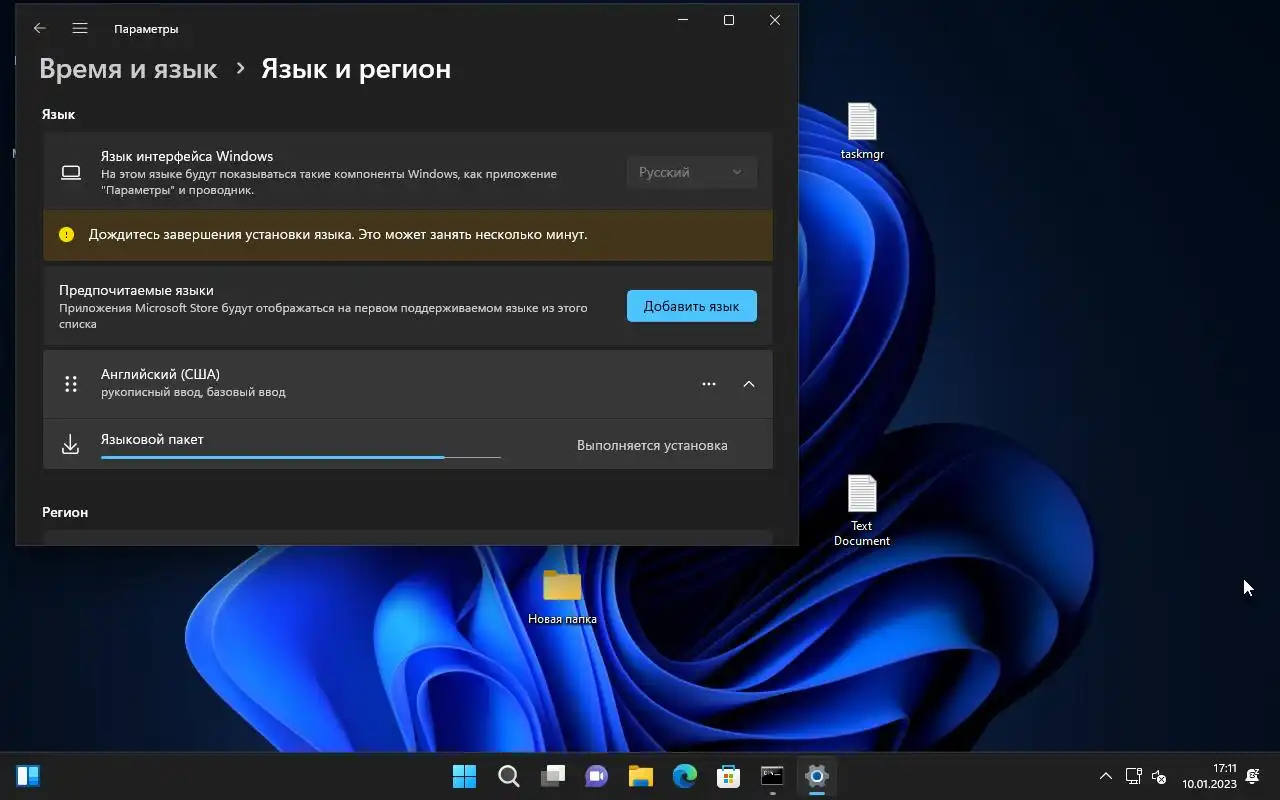Viewport: 1280px width, 800px height.
Task: Open taskbar Search
Action: (x=508, y=776)
